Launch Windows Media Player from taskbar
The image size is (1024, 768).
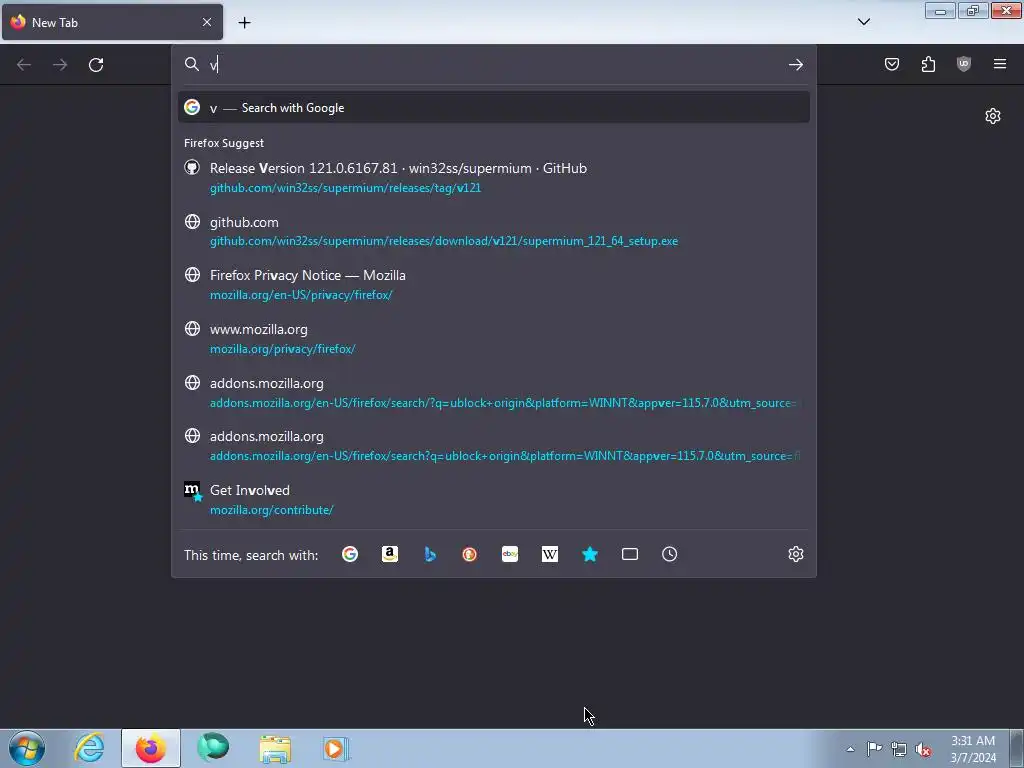point(336,748)
